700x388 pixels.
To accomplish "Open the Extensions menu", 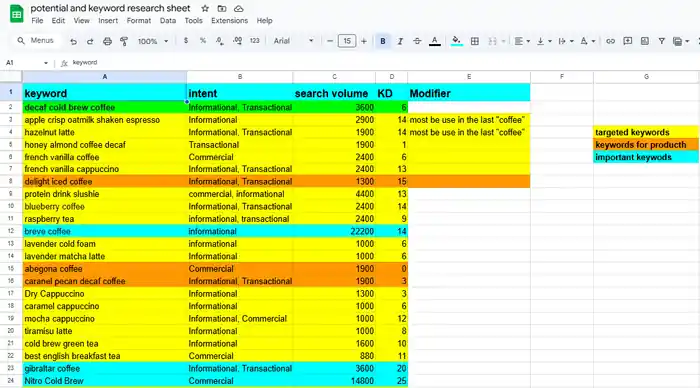I will pos(229,21).
